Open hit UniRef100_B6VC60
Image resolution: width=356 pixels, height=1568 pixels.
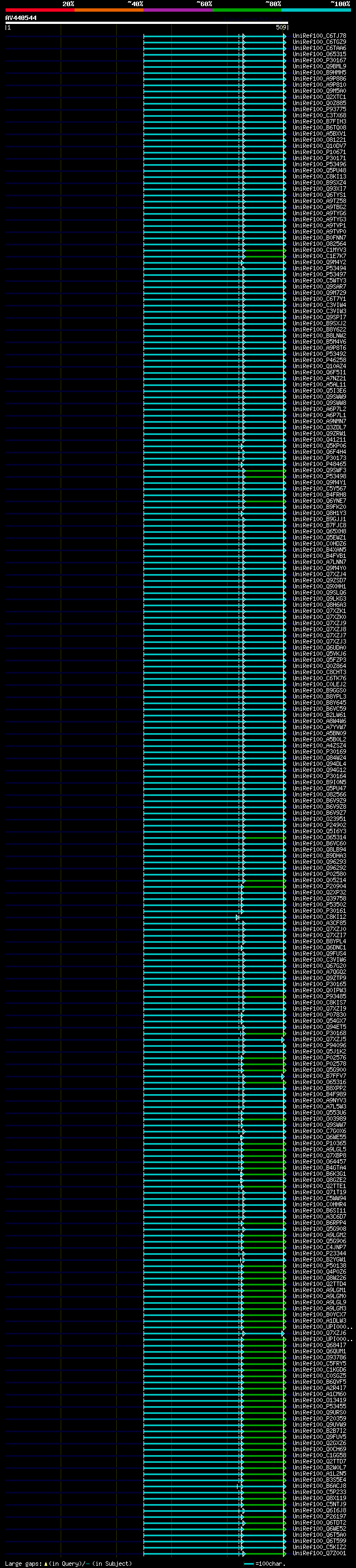pos(319,844)
